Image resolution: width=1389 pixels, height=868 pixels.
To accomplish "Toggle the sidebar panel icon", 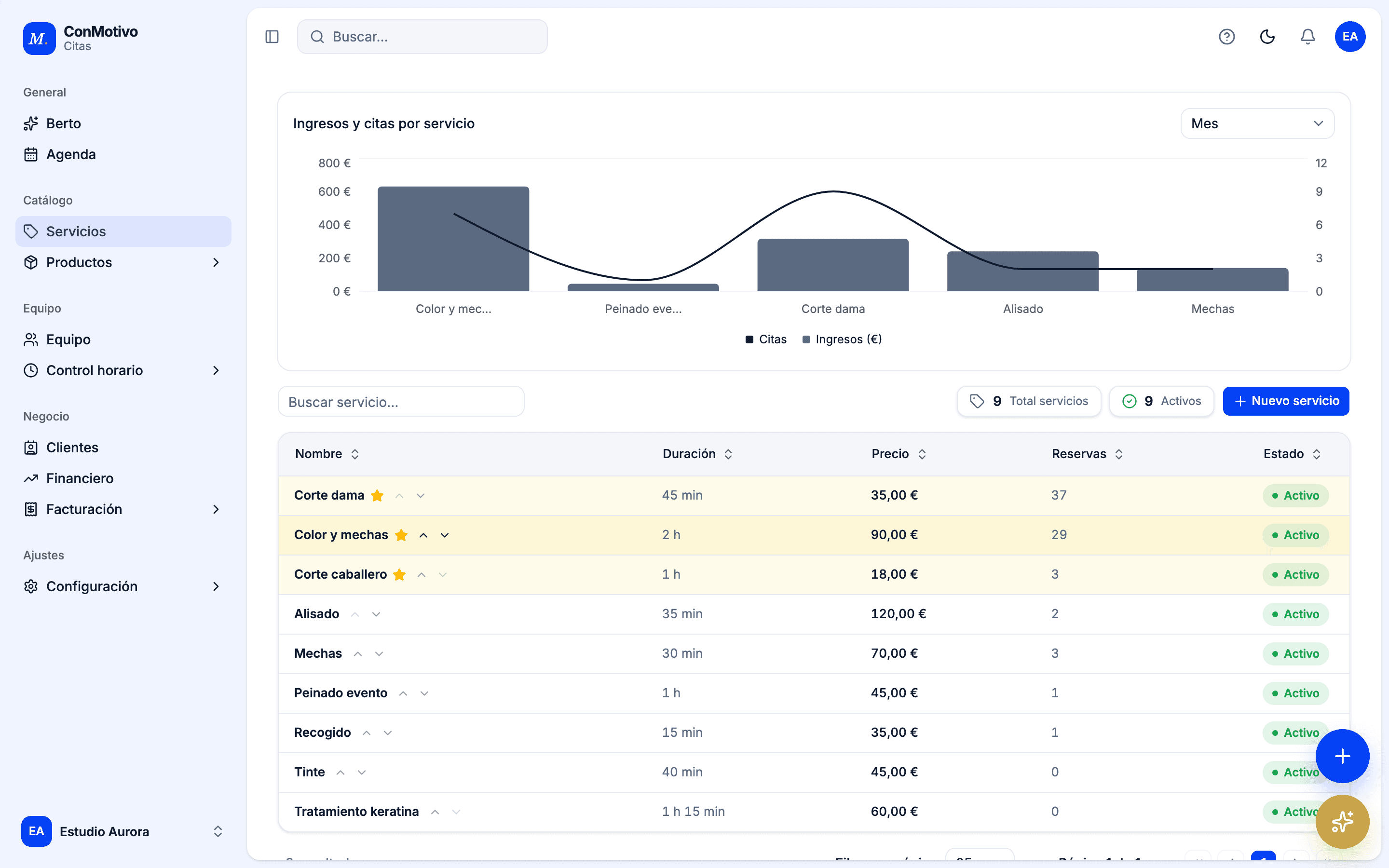I will coord(272,37).
